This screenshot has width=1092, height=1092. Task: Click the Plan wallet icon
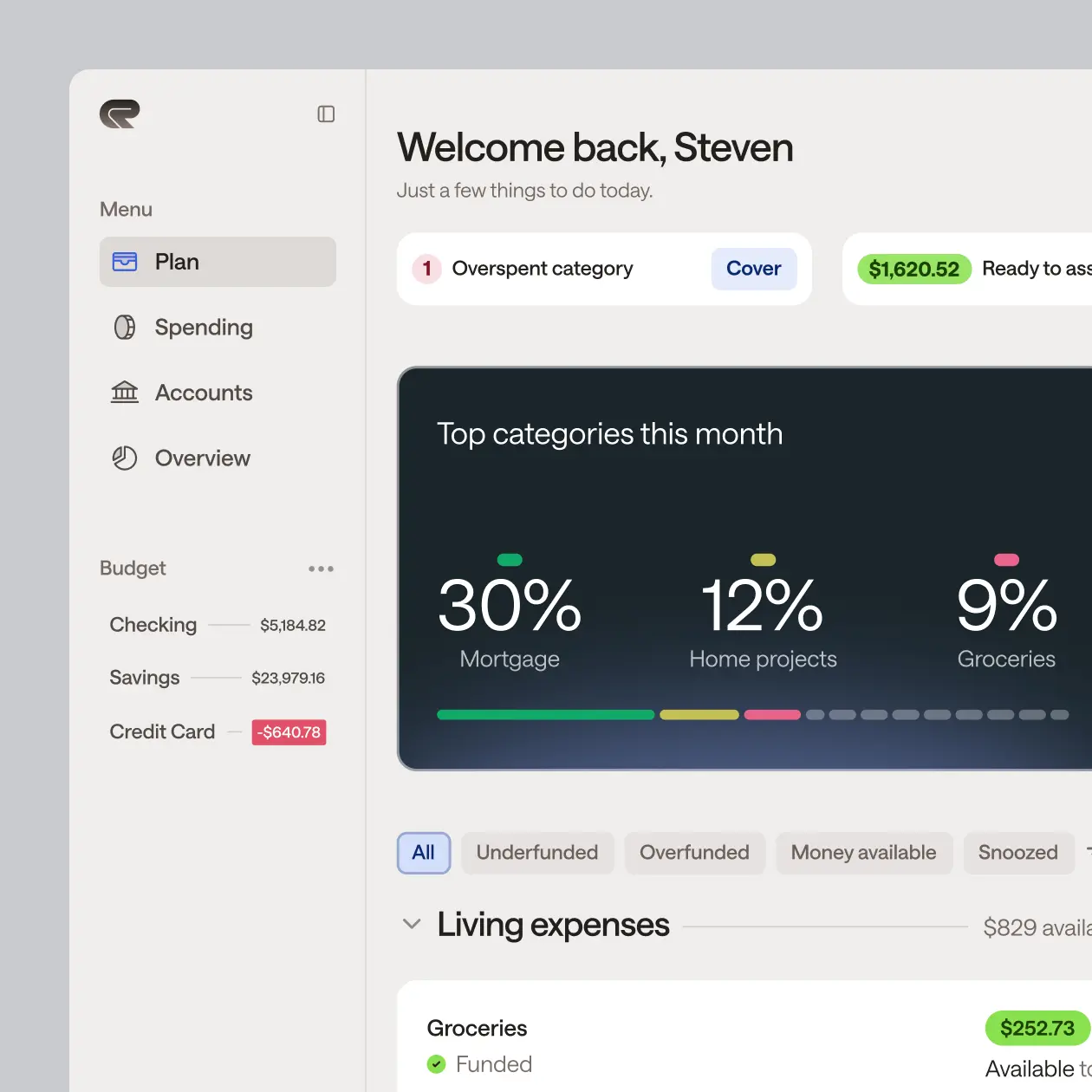pyautogui.click(x=125, y=262)
